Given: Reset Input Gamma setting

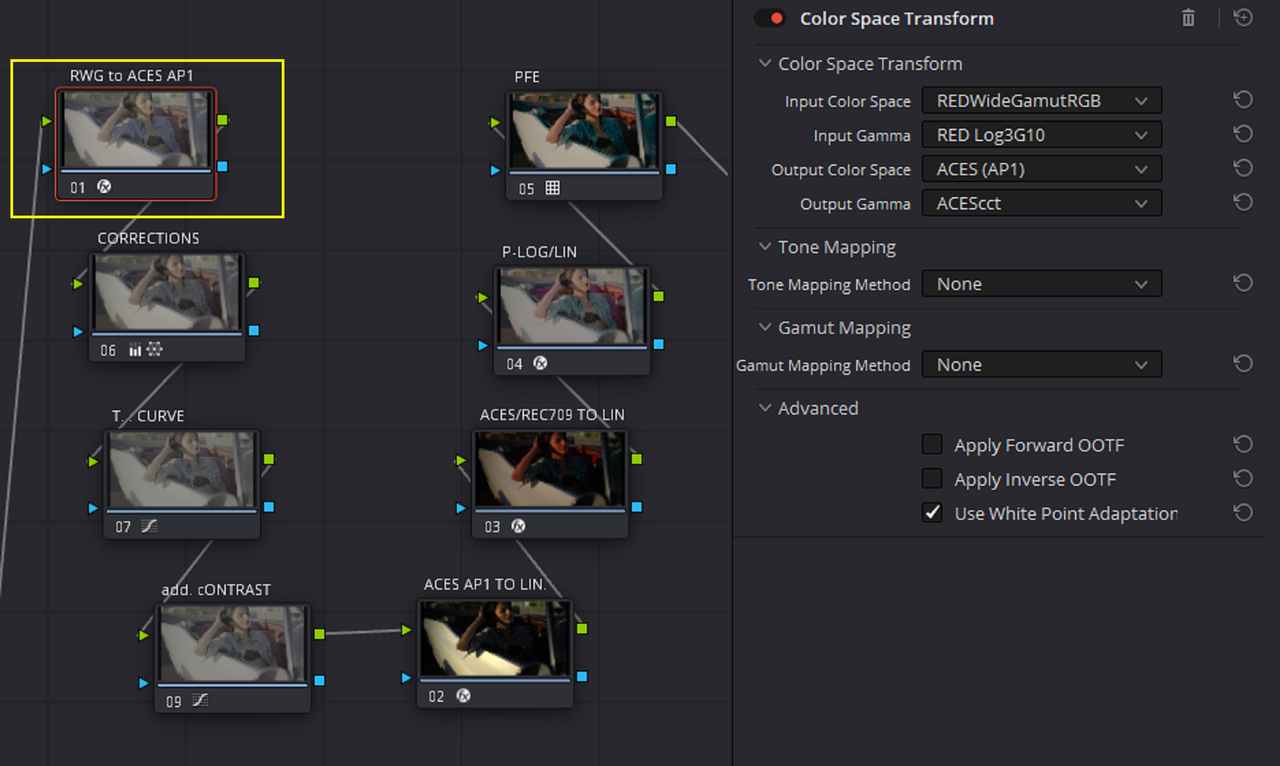Looking at the screenshot, I should (1243, 134).
